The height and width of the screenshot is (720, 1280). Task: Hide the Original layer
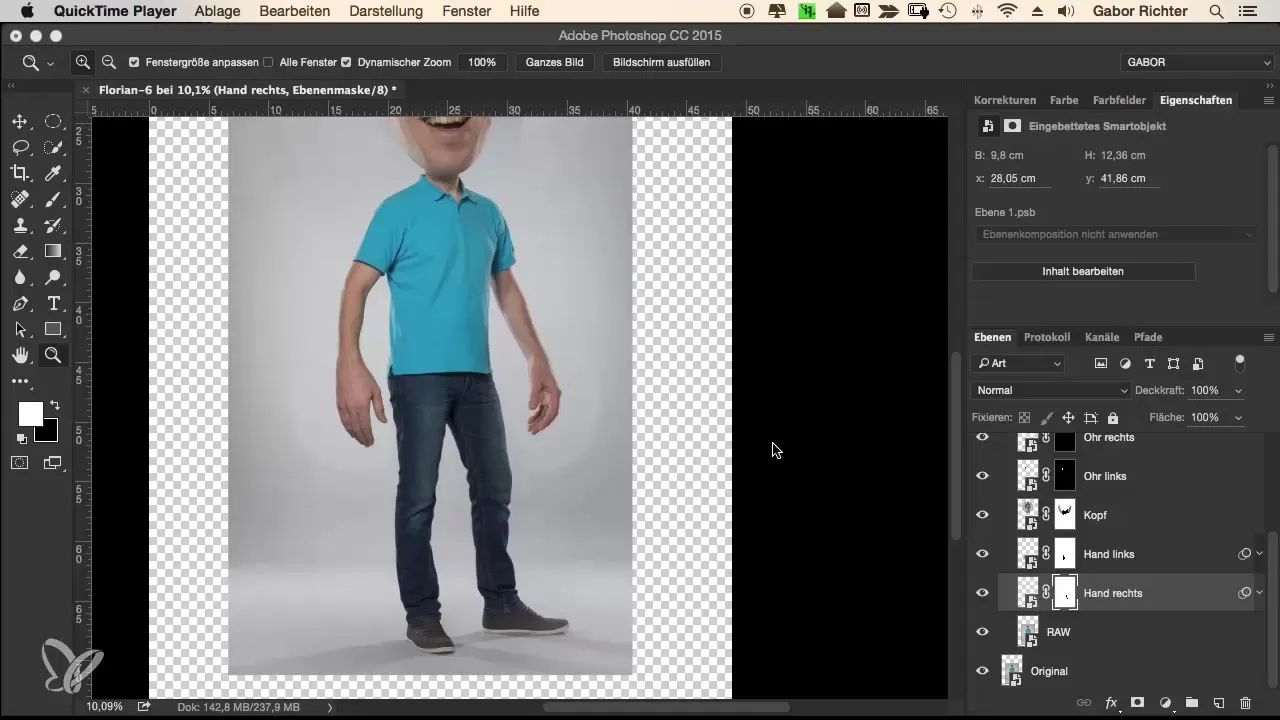pyautogui.click(x=982, y=671)
